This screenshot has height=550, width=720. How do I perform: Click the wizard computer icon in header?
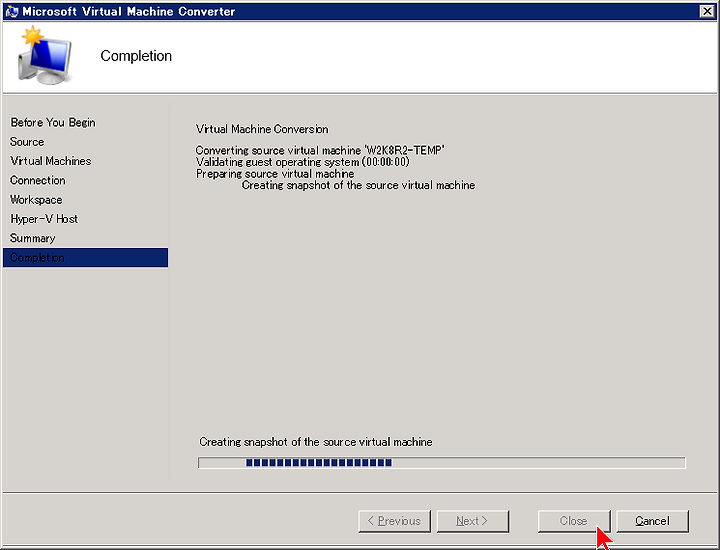tap(45, 56)
